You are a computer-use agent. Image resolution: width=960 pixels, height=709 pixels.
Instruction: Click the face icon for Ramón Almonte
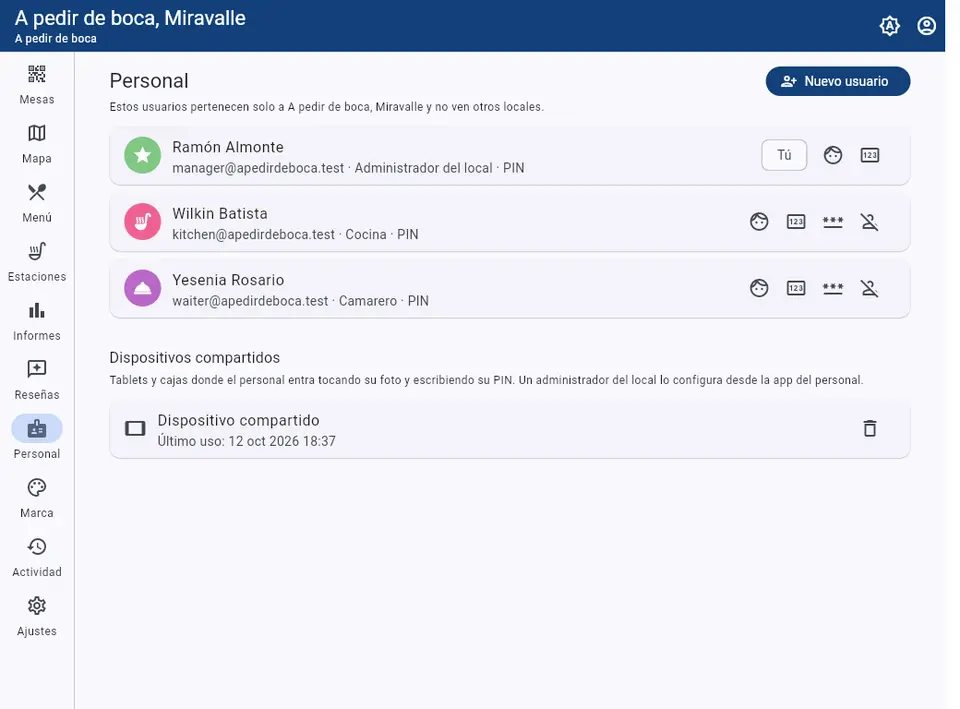coord(833,155)
